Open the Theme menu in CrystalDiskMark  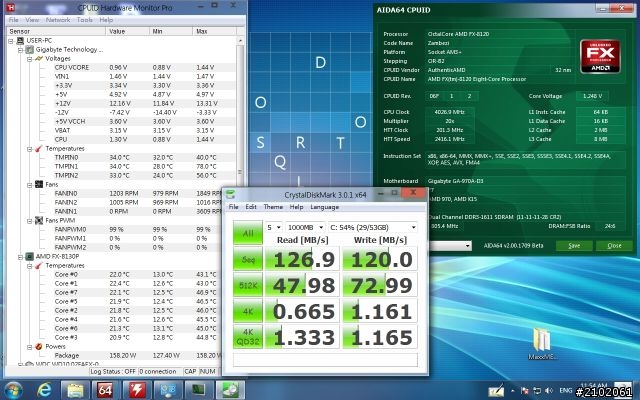click(273, 207)
